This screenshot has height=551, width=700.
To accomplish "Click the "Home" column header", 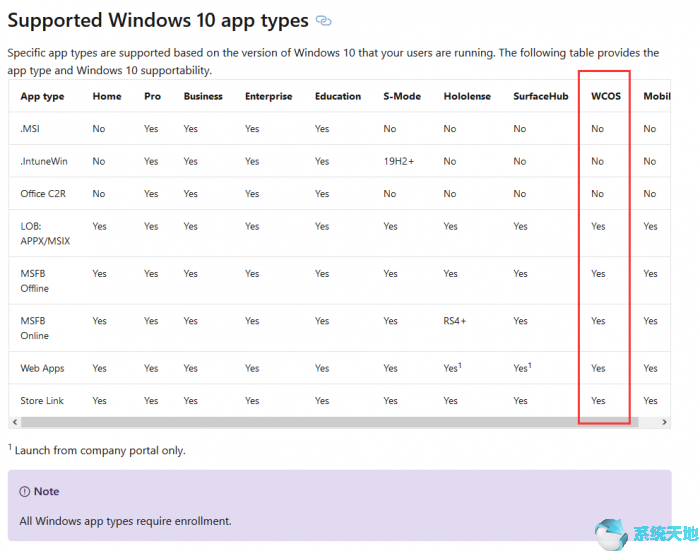I will tap(107, 96).
